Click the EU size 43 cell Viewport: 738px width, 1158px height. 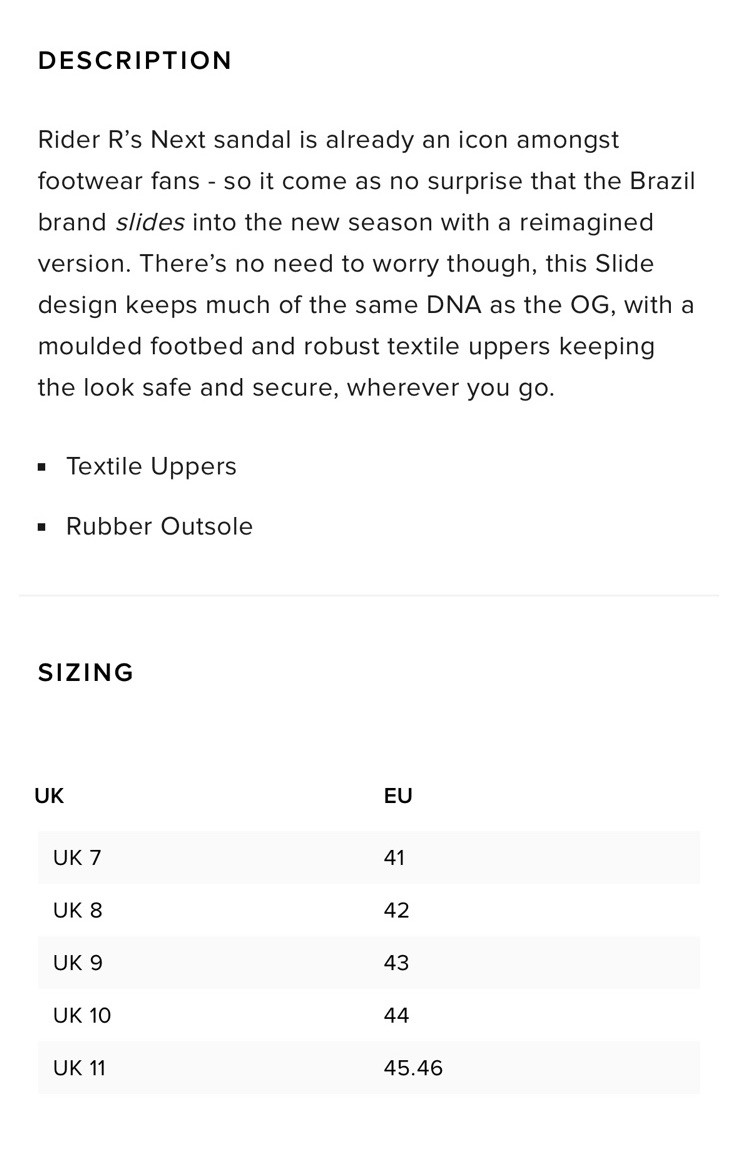[396, 962]
